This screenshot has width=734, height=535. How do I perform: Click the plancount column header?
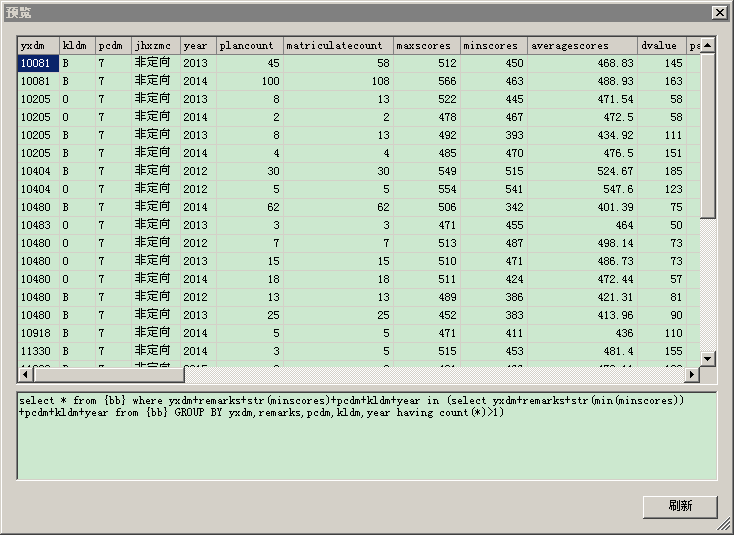point(250,46)
